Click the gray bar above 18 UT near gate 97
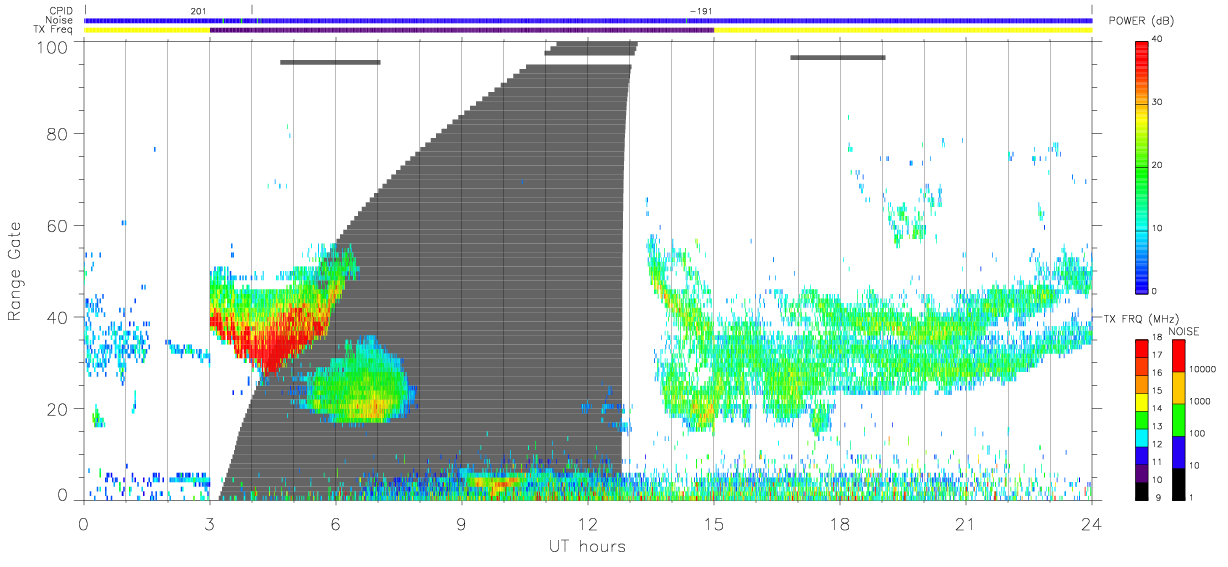Screen dimensions: 1228x567 (838, 57)
